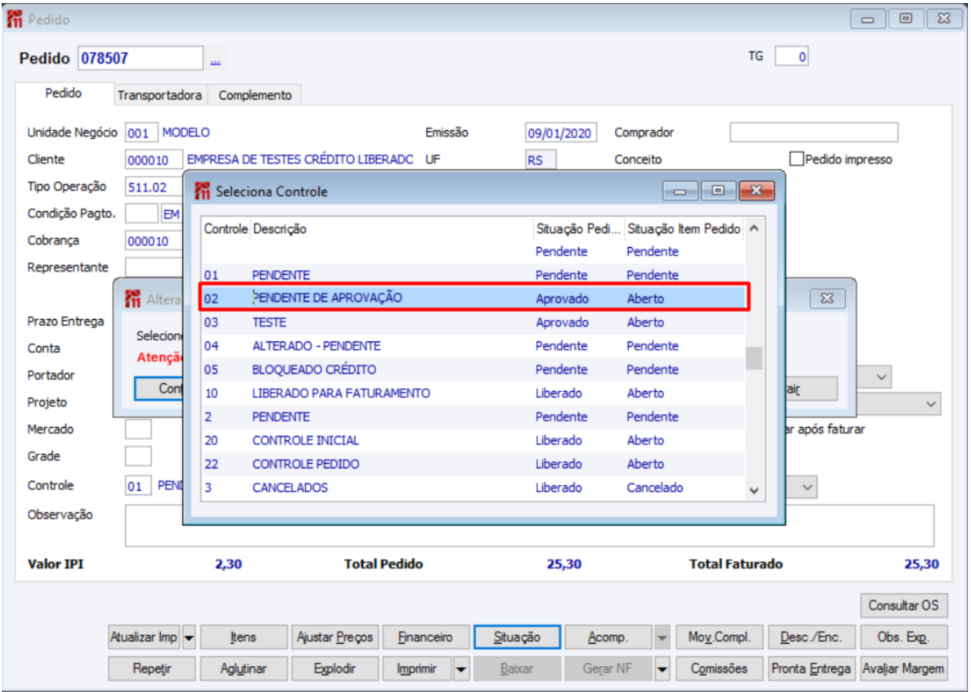The image size is (971, 692).
Task: Click the Acomp. button
Action: tap(608, 637)
